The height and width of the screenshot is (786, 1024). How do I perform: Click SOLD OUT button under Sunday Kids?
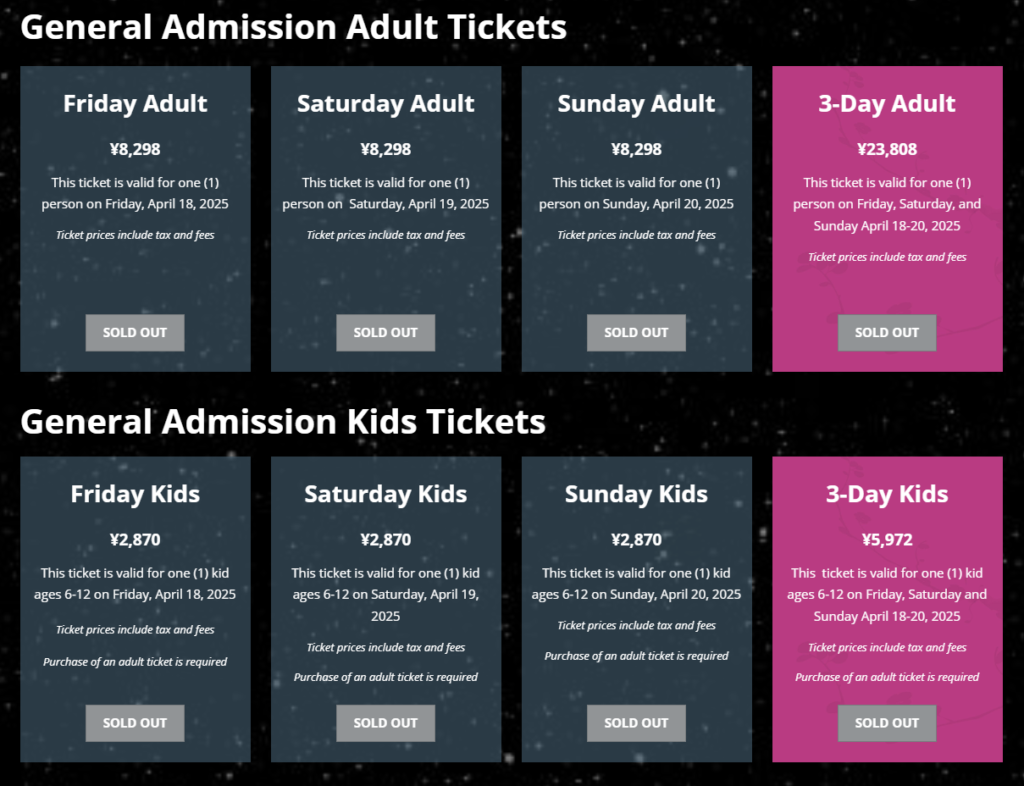[x=637, y=723]
